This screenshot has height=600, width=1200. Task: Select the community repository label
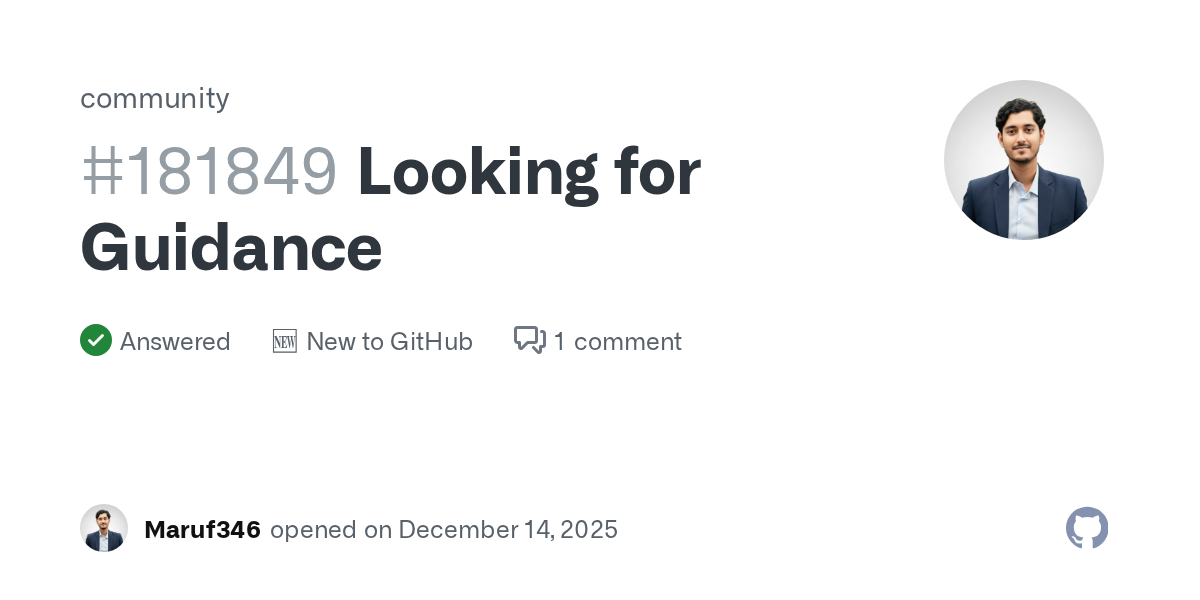155,98
